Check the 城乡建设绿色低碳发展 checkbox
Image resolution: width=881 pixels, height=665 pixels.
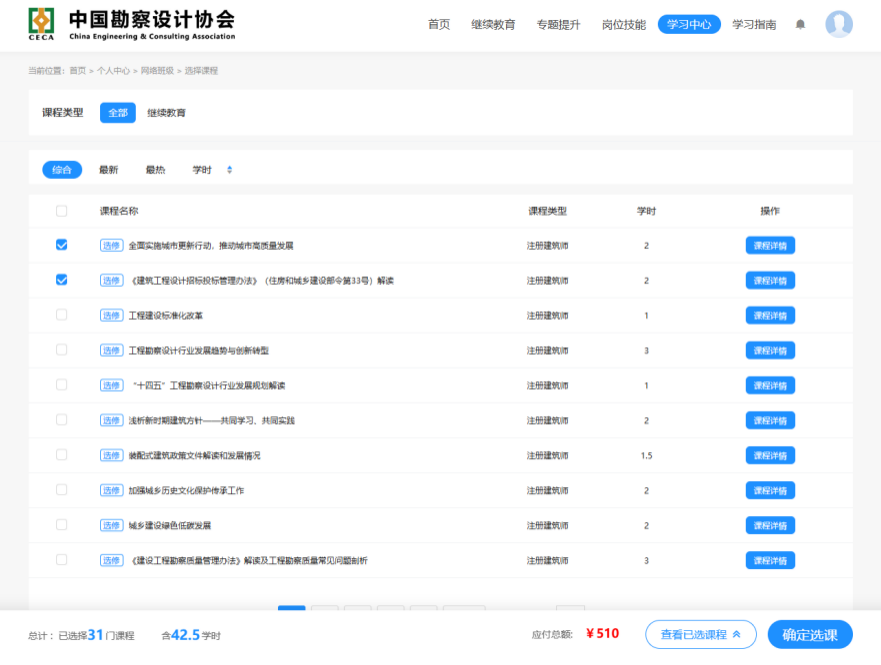pyautogui.click(x=62, y=525)
